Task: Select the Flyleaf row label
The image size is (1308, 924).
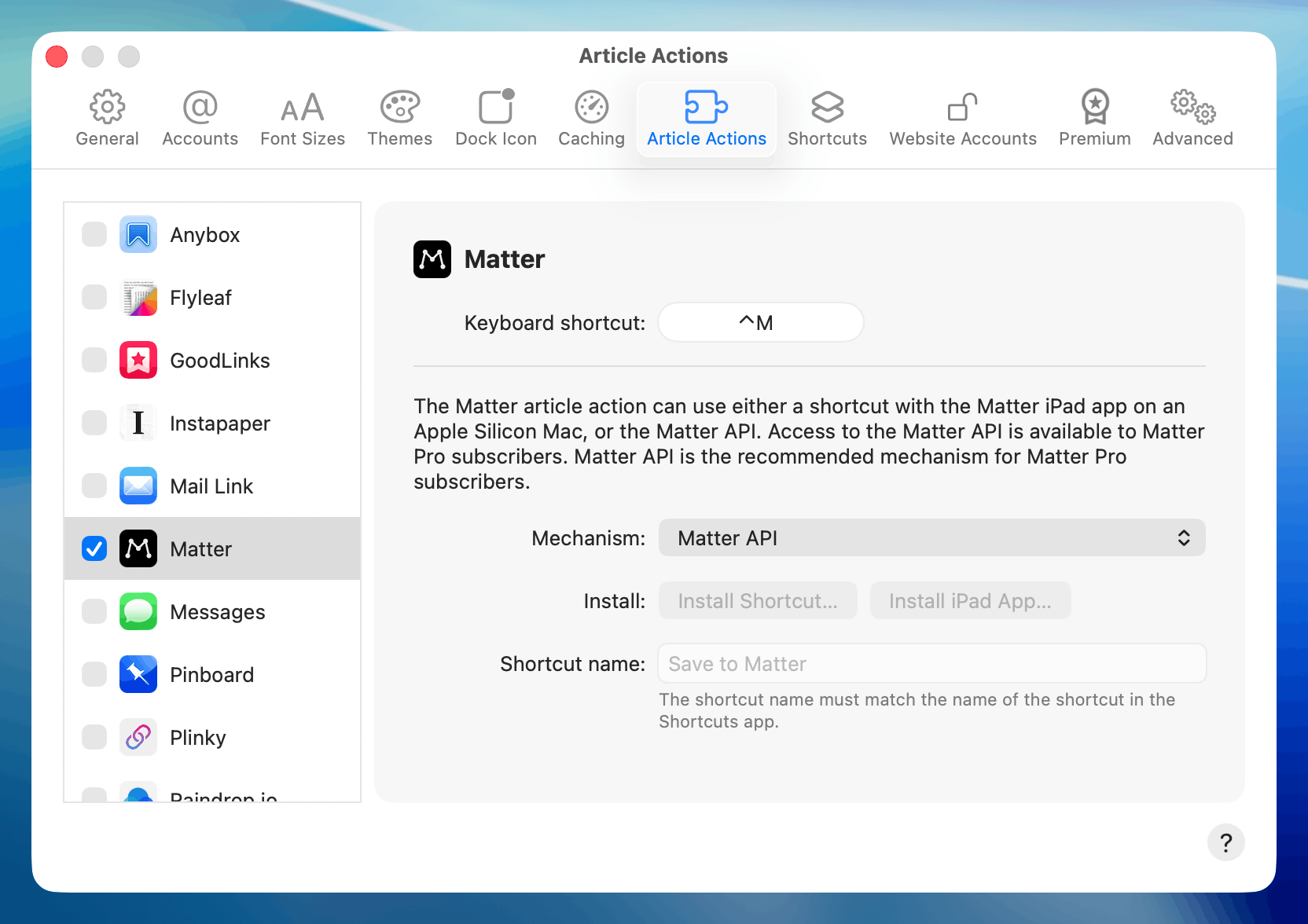Action: pyautogui.click(x=201, y=297)
